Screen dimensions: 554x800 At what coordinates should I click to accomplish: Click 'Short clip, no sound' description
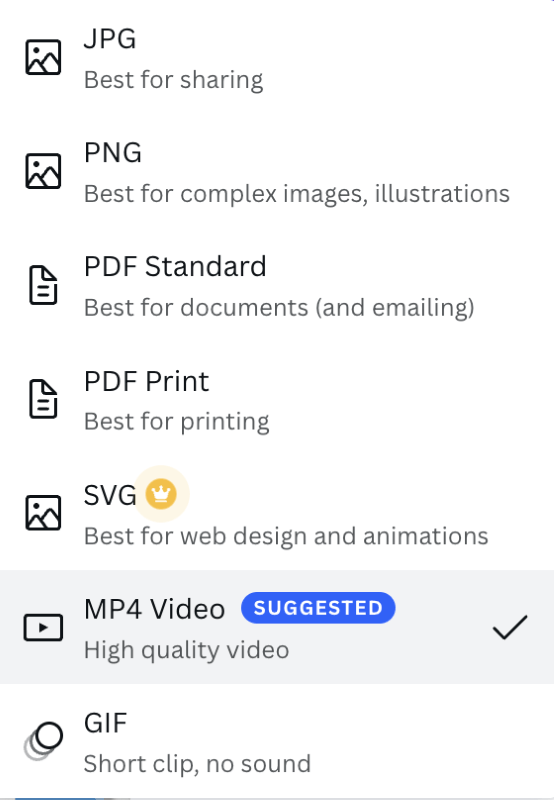pos(197,764)
